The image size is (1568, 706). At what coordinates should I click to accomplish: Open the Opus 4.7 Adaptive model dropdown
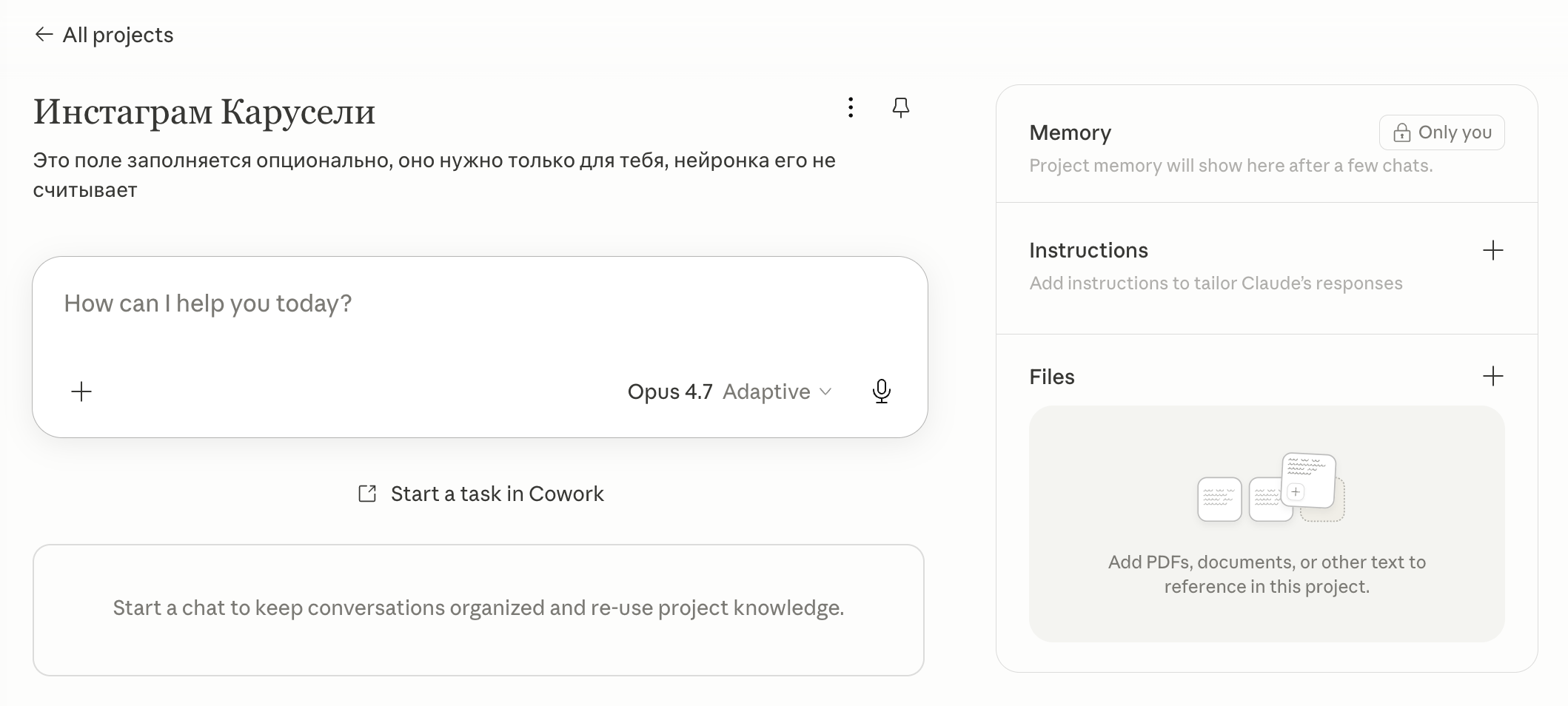point(730,391)
